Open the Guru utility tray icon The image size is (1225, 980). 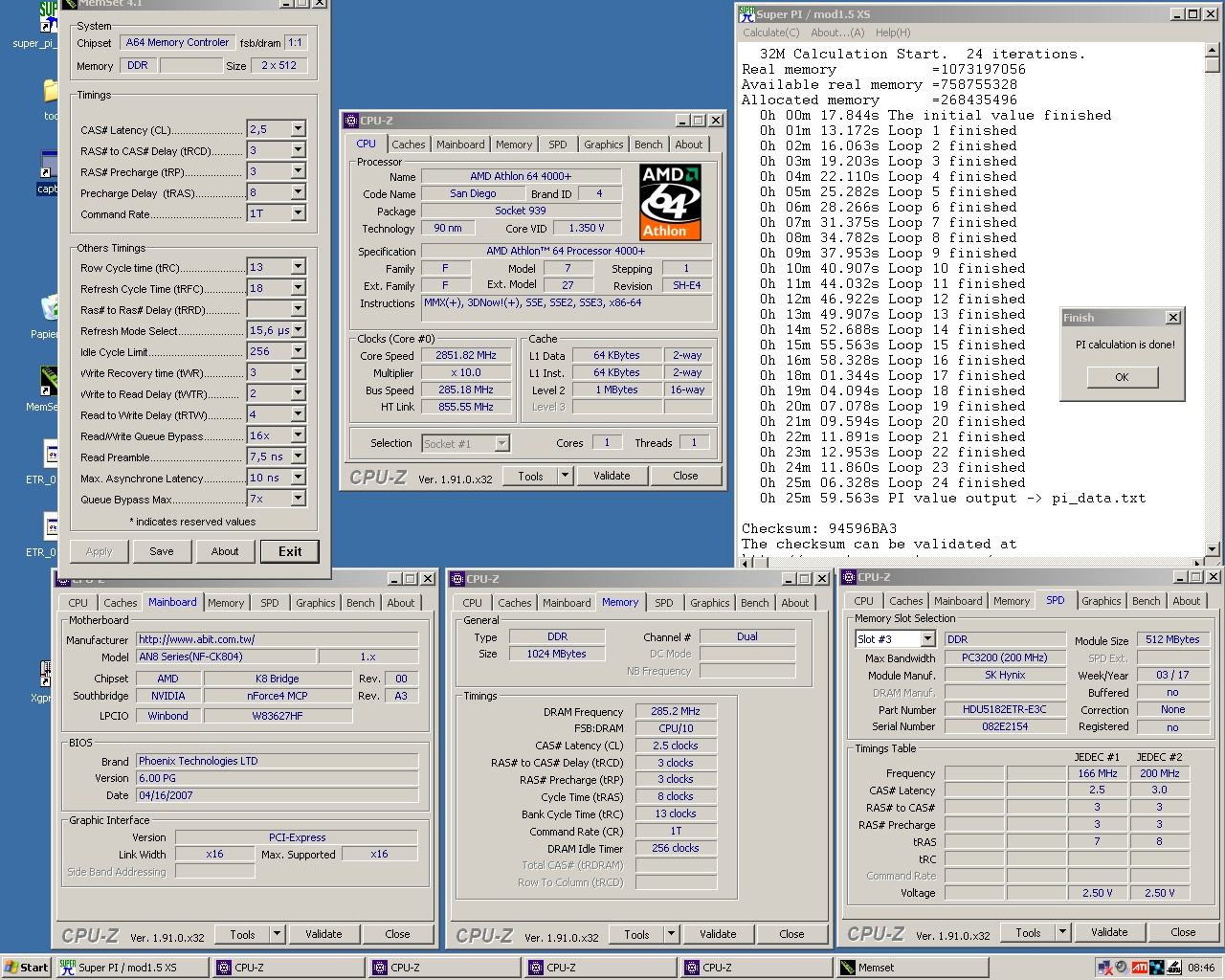coord(1173,968)
